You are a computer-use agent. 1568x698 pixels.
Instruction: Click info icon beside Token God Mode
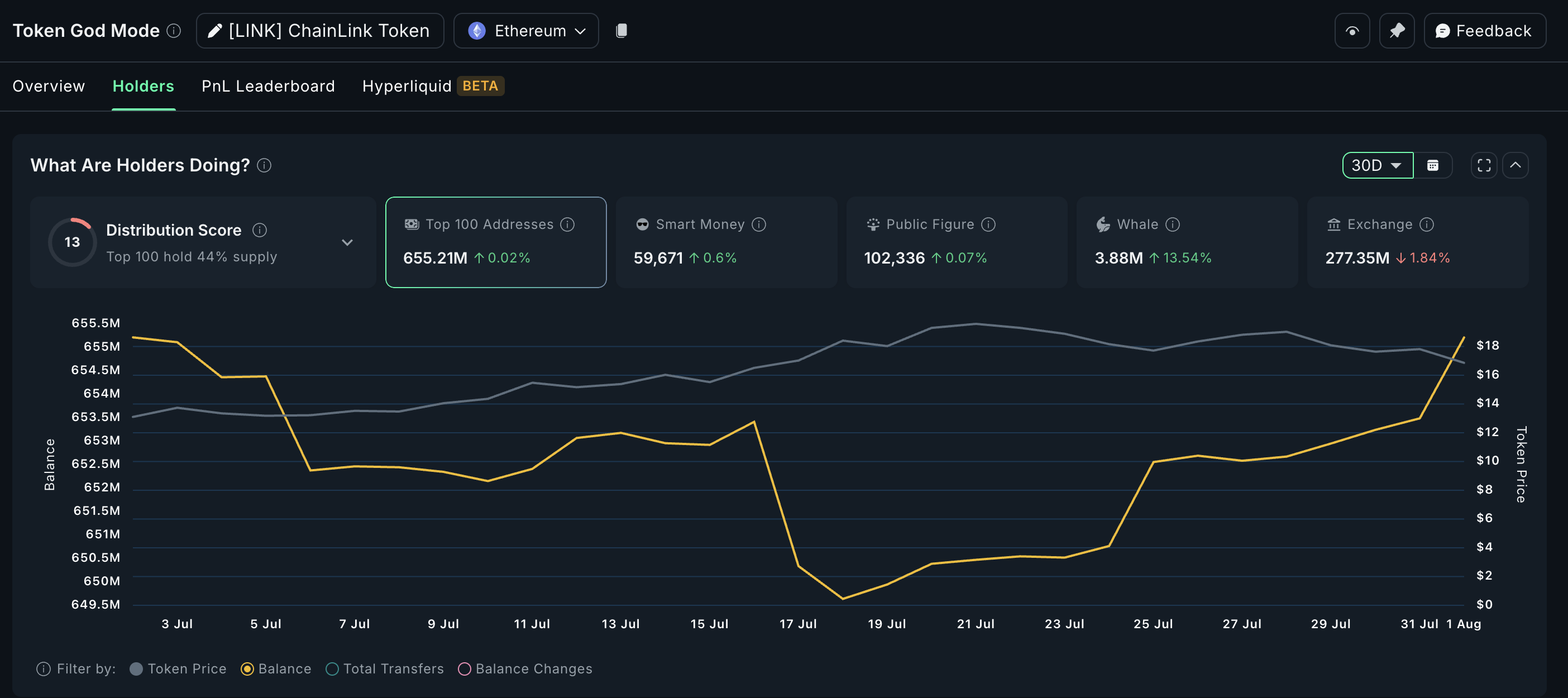click(174, 30)
